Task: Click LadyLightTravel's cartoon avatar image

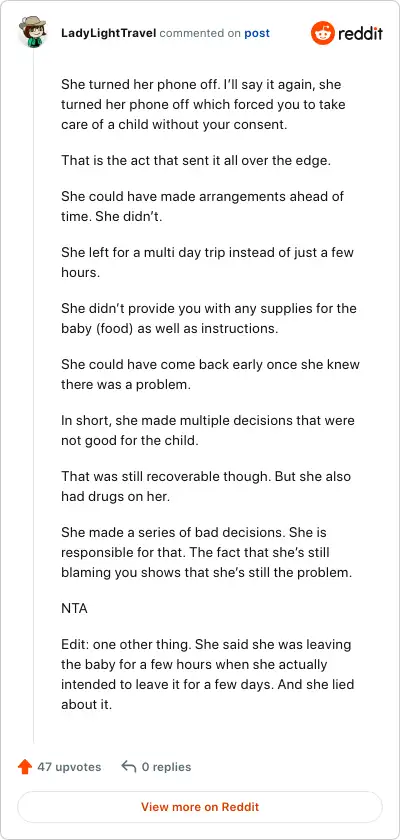Action: point(33,32)
